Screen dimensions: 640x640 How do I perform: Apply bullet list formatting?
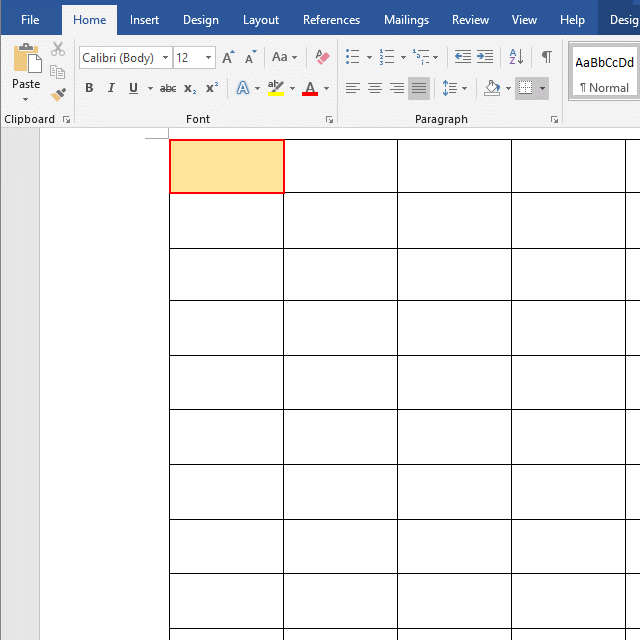click(353, 57)
